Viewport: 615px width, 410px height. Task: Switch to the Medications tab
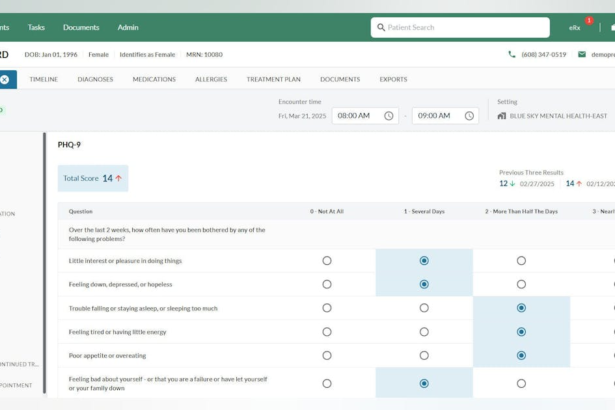(154, 79)
